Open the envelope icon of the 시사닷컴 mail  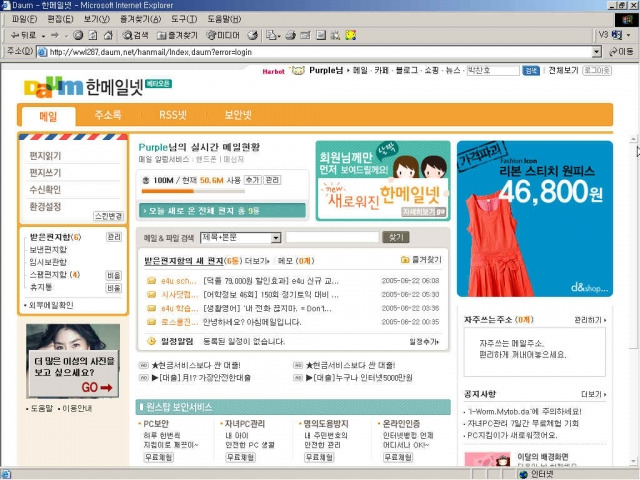tap(151, 295)
